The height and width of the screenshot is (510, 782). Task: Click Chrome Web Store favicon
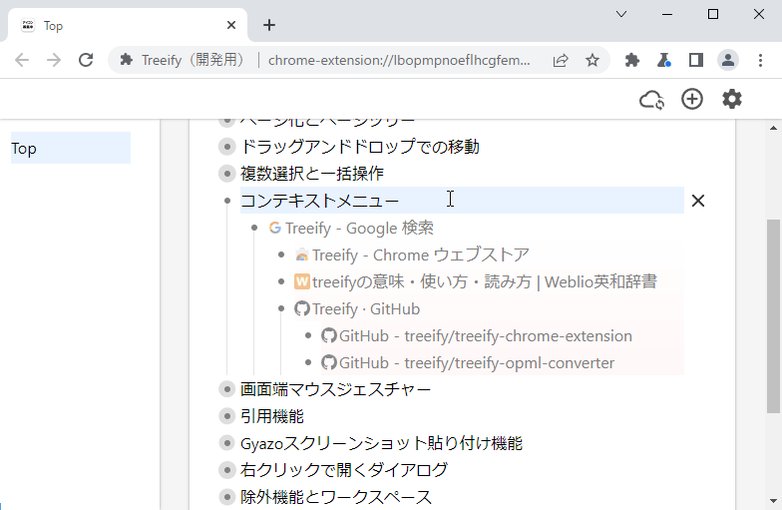[x=302, y=255]
